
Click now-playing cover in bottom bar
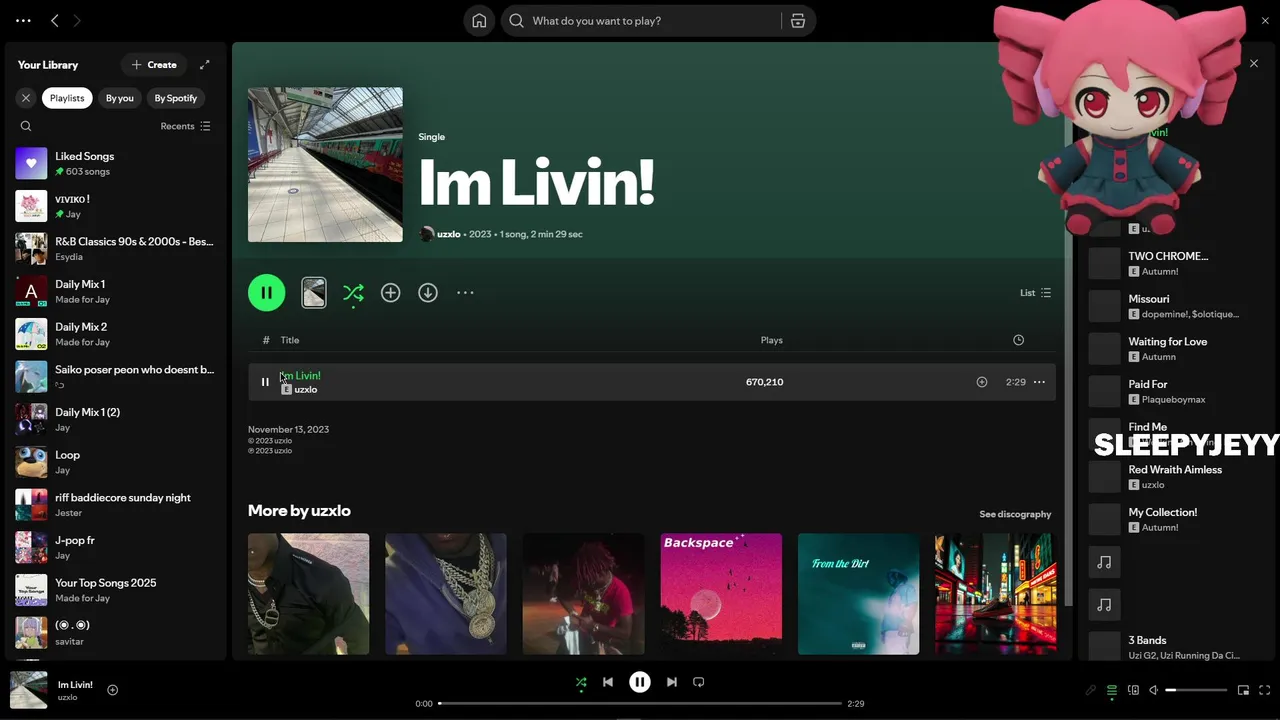[x=28, y=690]
